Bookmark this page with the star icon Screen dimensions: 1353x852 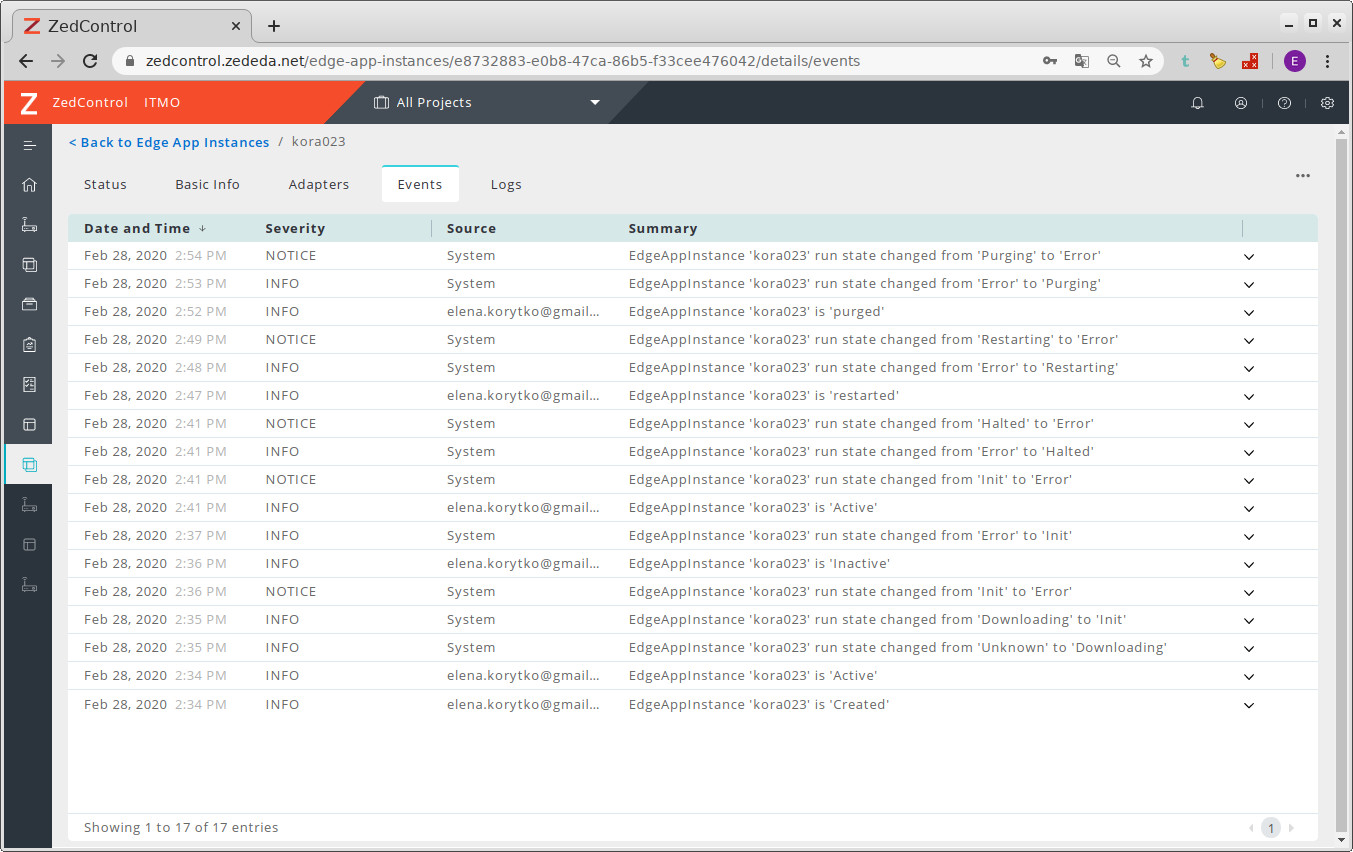[x=1146, y=61]
